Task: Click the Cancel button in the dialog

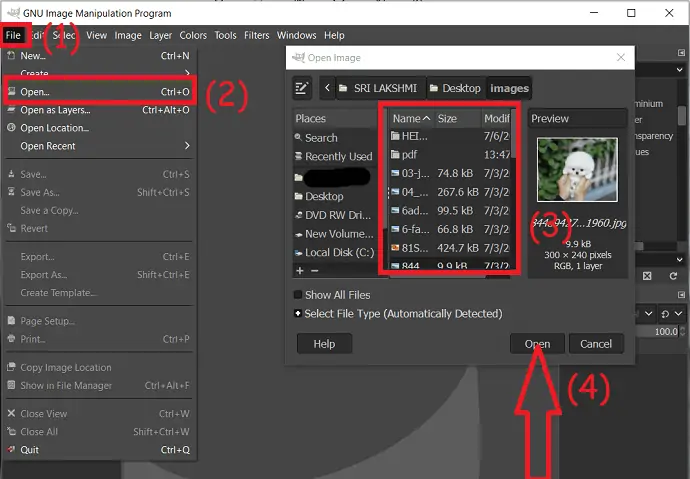Action: coord(596,344)
